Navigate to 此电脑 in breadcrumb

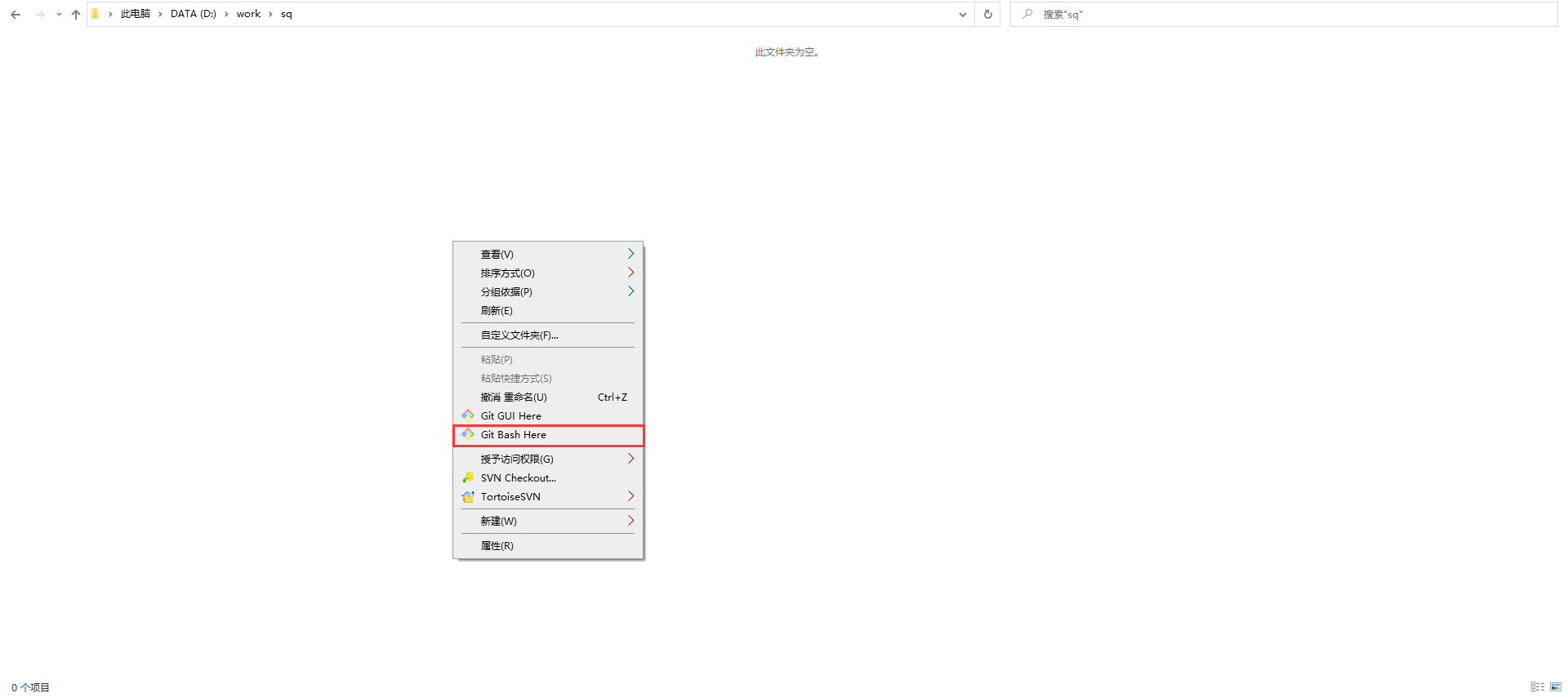pos(136,14)
